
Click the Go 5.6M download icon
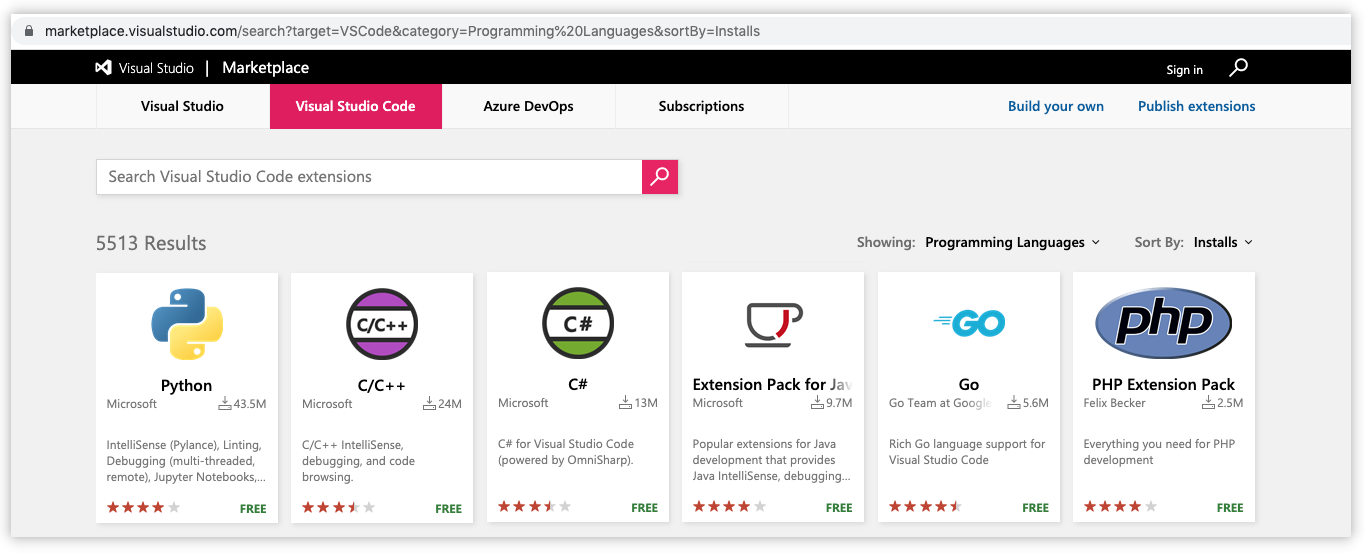coord(1013,403)
